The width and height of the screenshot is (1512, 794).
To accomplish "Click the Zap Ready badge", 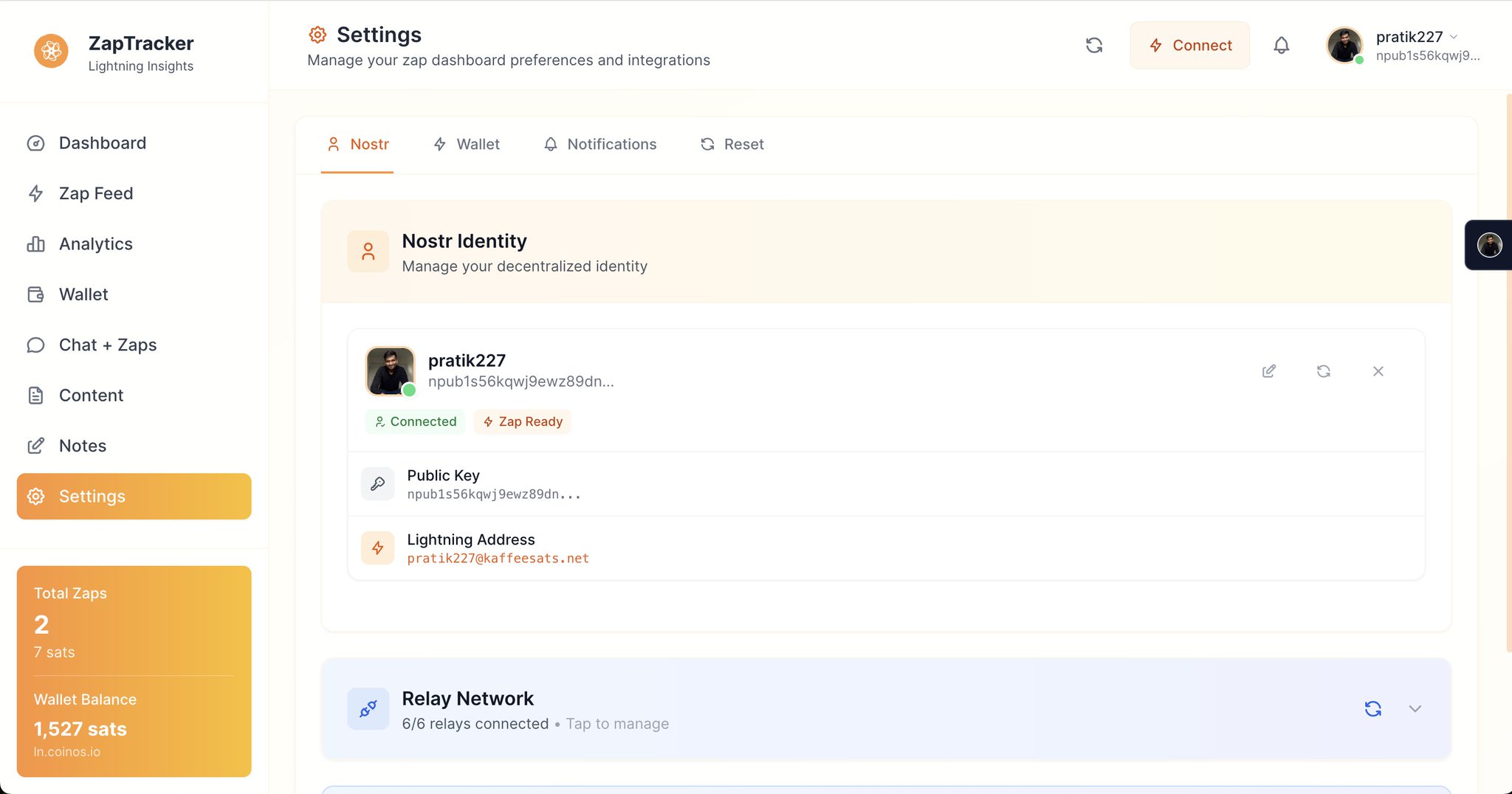I will pyautogui.click(x=523, y=422).
